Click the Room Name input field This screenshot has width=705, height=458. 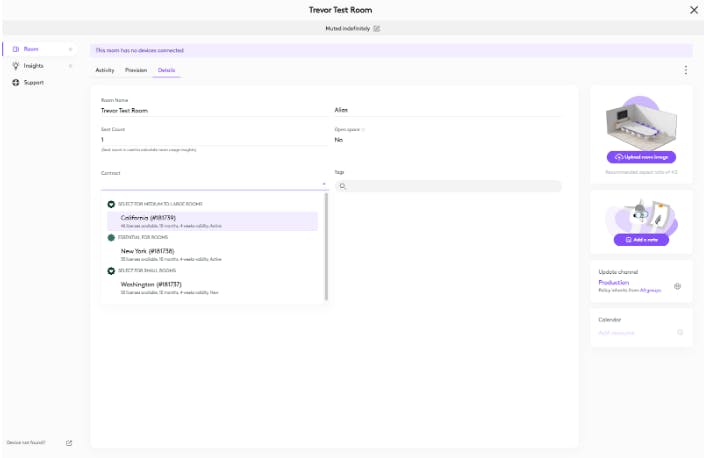[214, 111]
